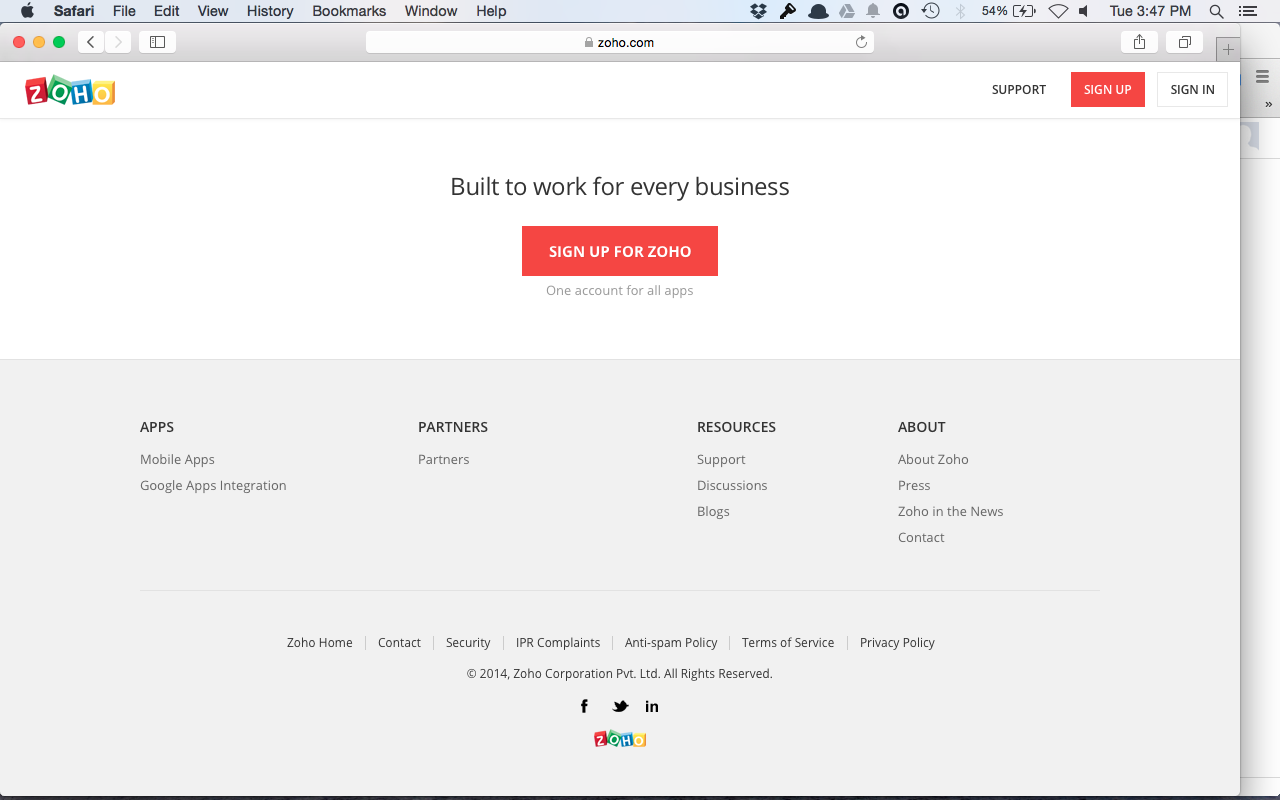This screenshot has height=800, width=1280.
Task: Open the History menu
Action: tap(270, 11)
